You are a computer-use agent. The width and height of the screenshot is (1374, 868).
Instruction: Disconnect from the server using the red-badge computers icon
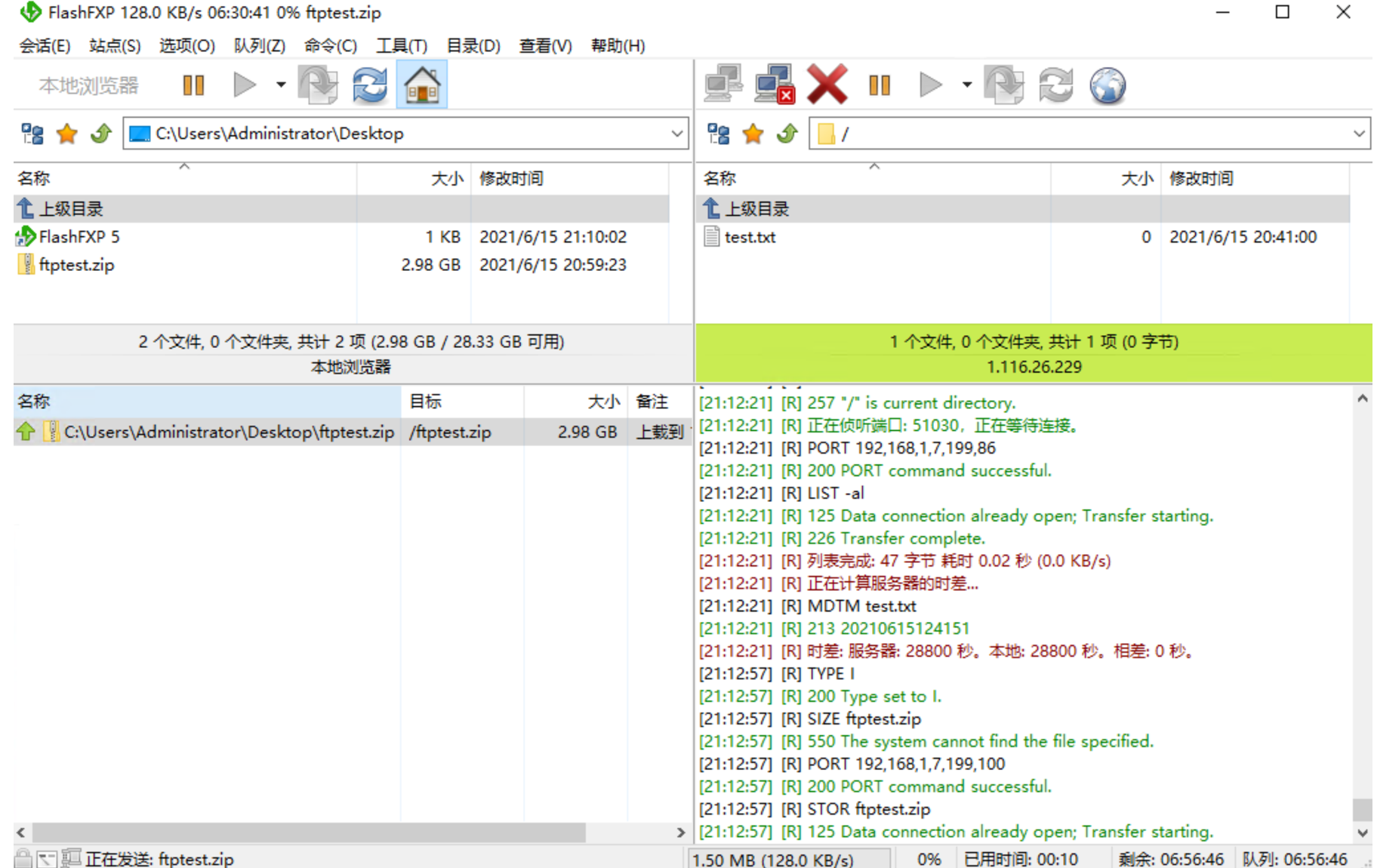[775, 84]
